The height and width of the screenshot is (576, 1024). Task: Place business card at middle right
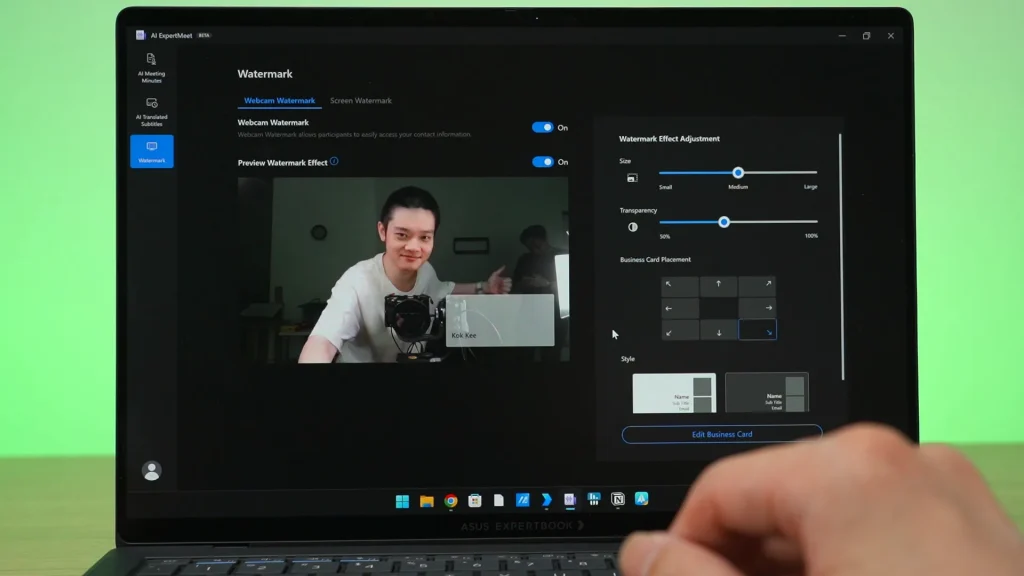tap(757, 308)
